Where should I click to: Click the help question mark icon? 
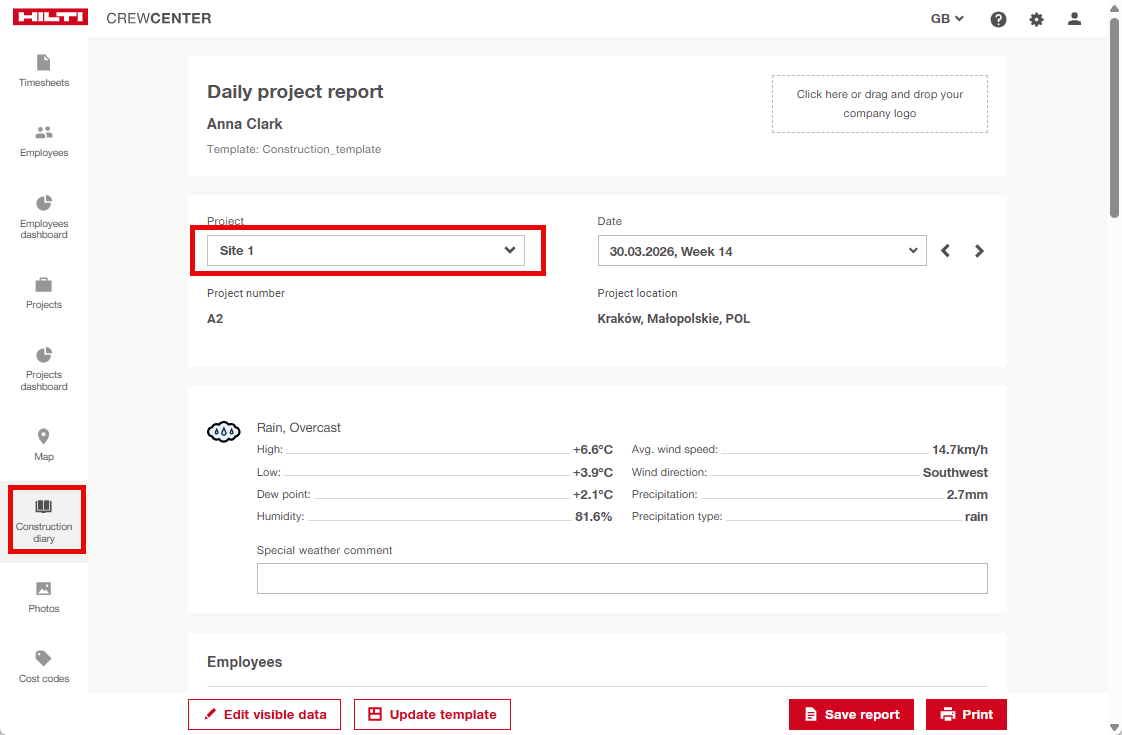tap(998, 19)
